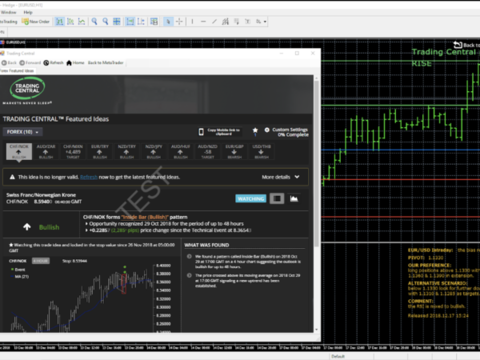The height and width of the screenshot is (360, 480).
Task: Select the trendline drawing tool
Action: point(214,22)
